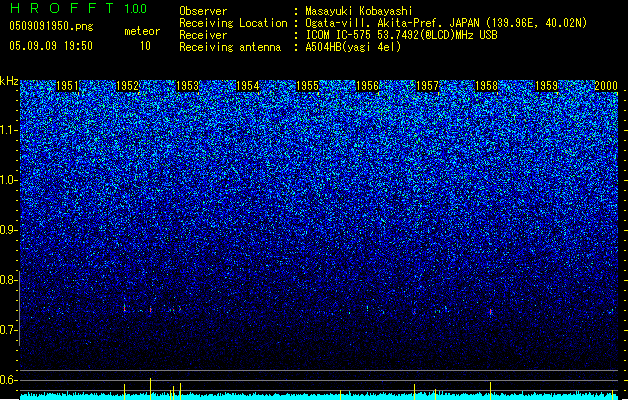629x400 pixels.
Task: Click the 1957 time marker
Action: tap(427, 86)
